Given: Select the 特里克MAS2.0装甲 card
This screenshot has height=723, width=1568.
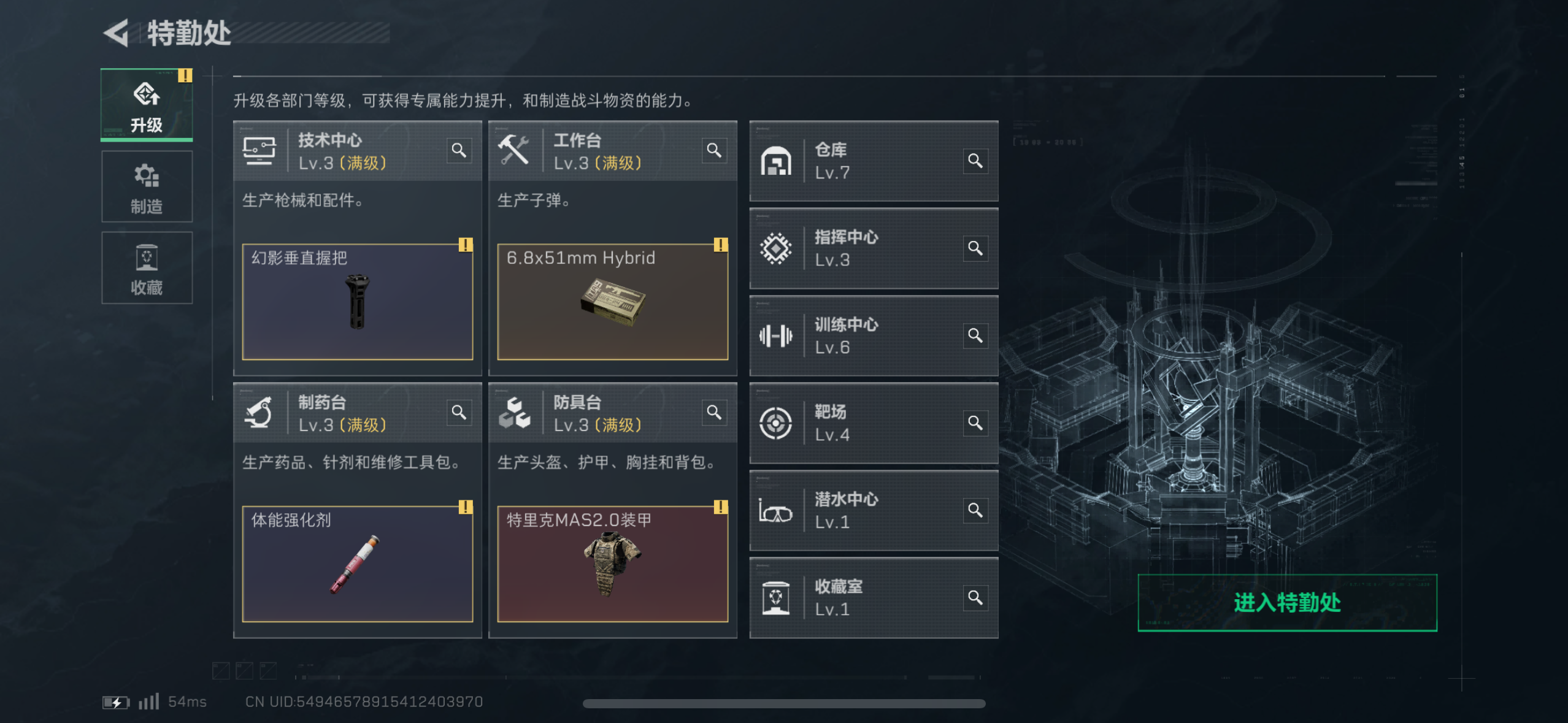Looking at the screenshot, I should point(613,564).
